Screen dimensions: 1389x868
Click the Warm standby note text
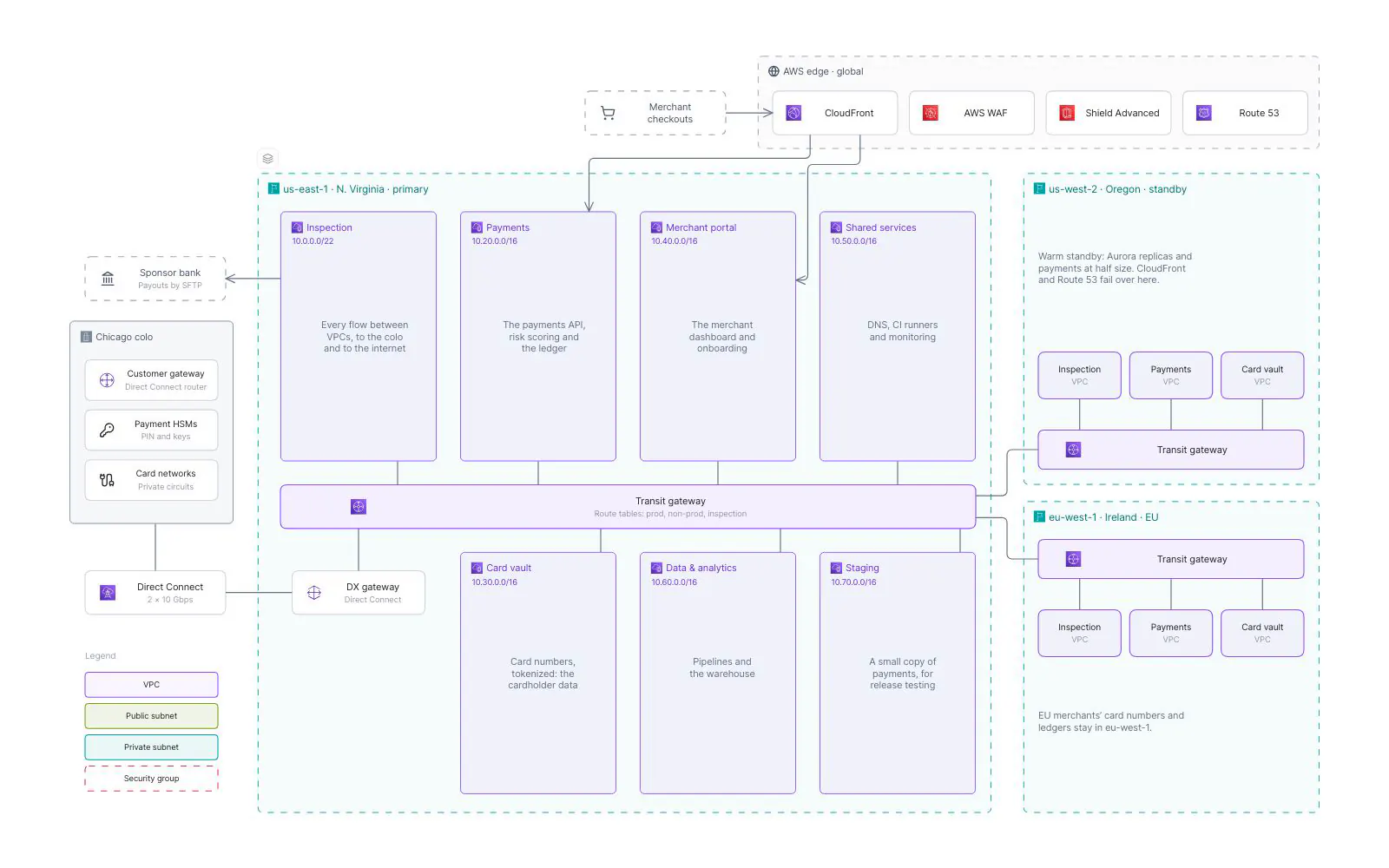(1115, 268)
